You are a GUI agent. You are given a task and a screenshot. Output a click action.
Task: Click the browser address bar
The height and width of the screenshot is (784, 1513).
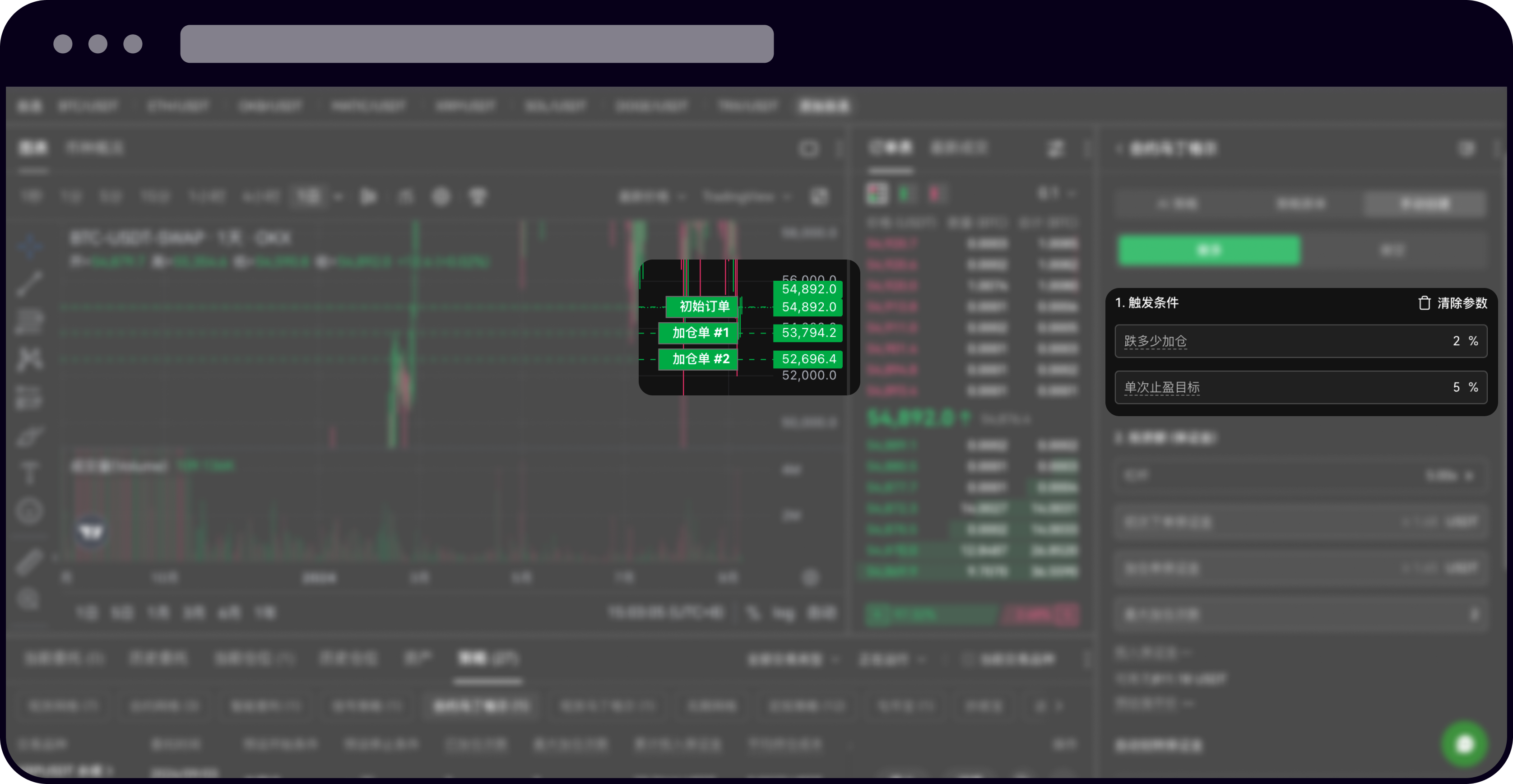pos(476,44)
